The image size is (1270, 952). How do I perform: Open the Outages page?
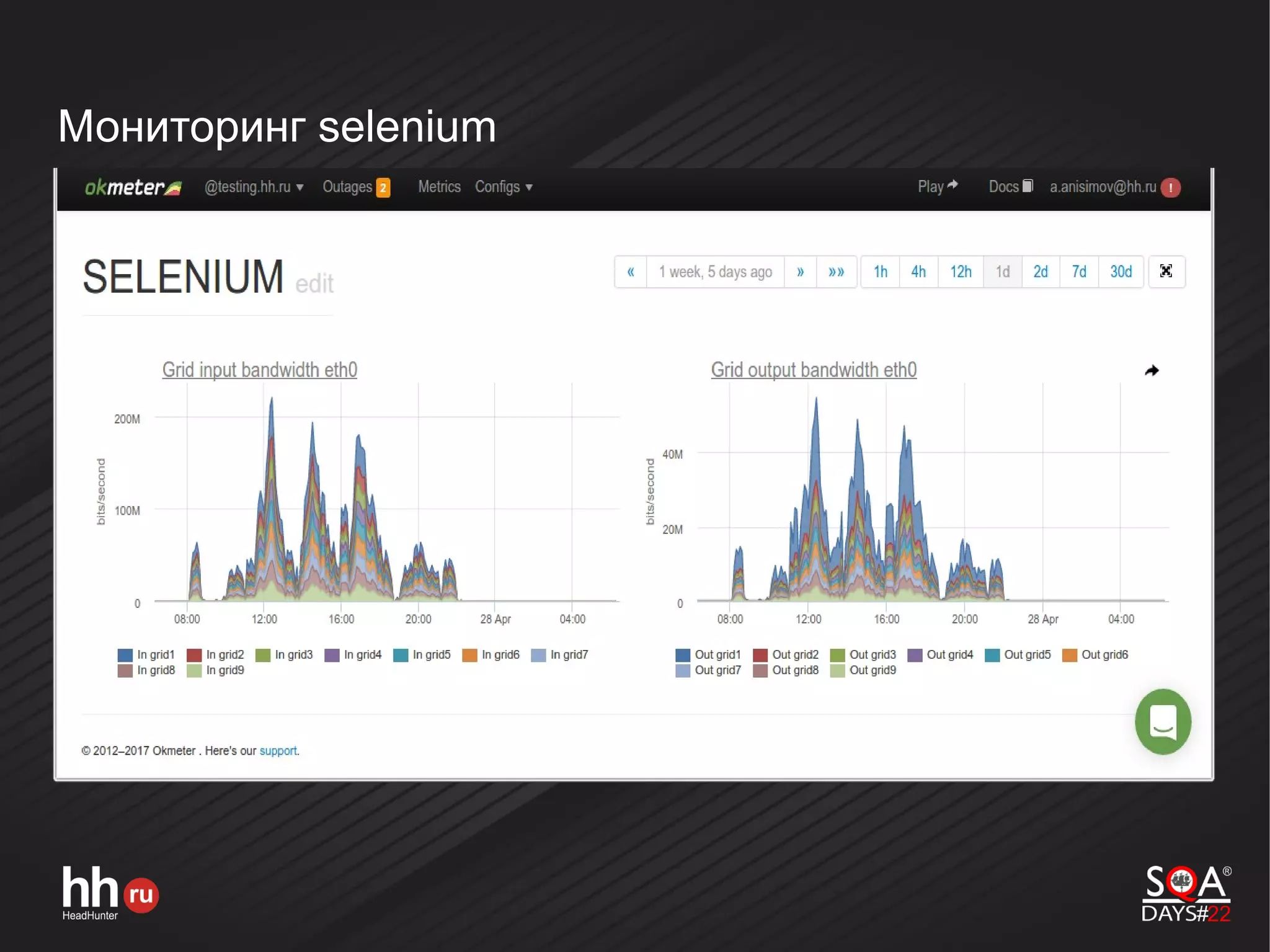[x=347, y=187]
